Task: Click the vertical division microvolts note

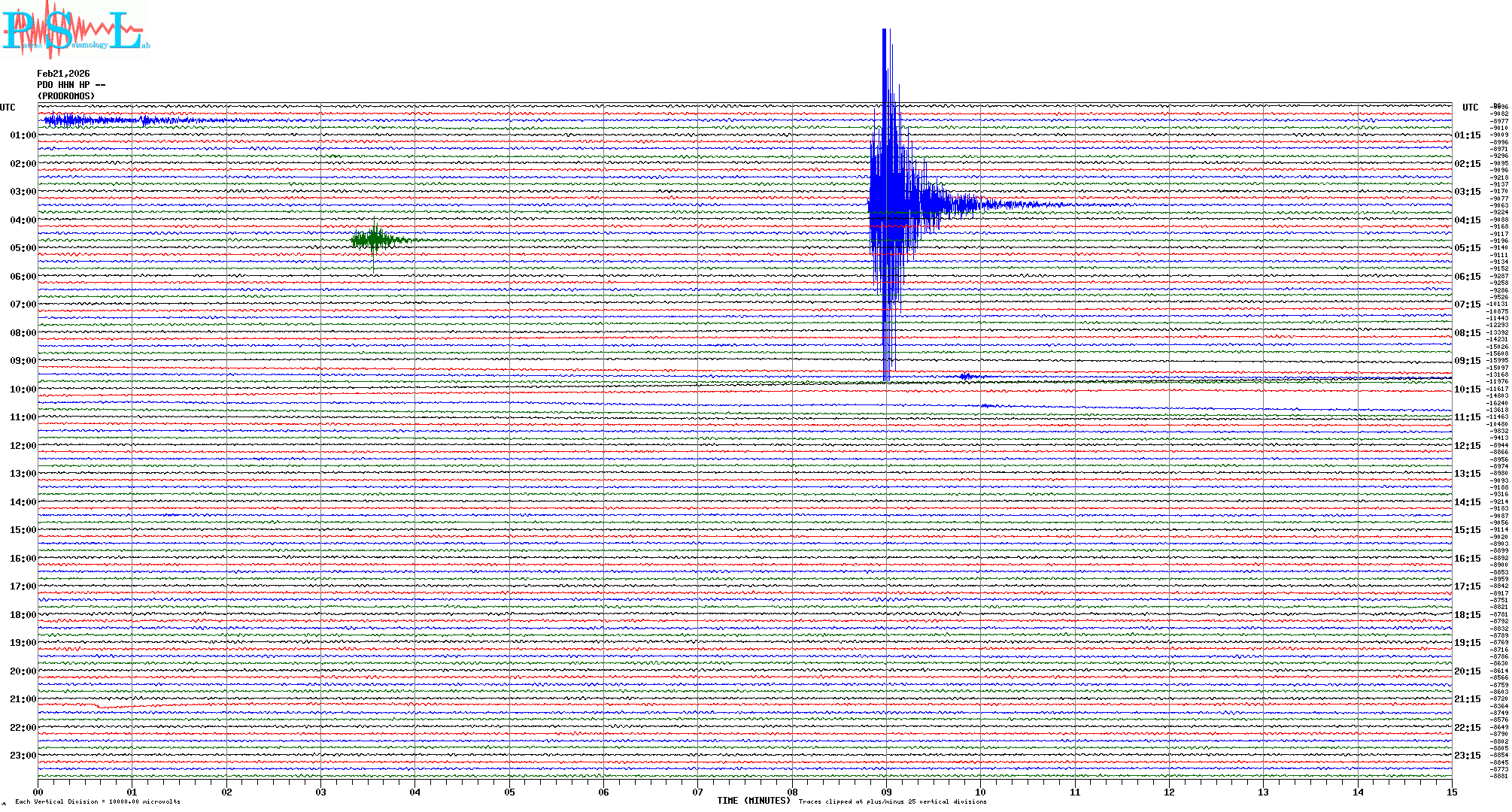Action: pos(98,801)
